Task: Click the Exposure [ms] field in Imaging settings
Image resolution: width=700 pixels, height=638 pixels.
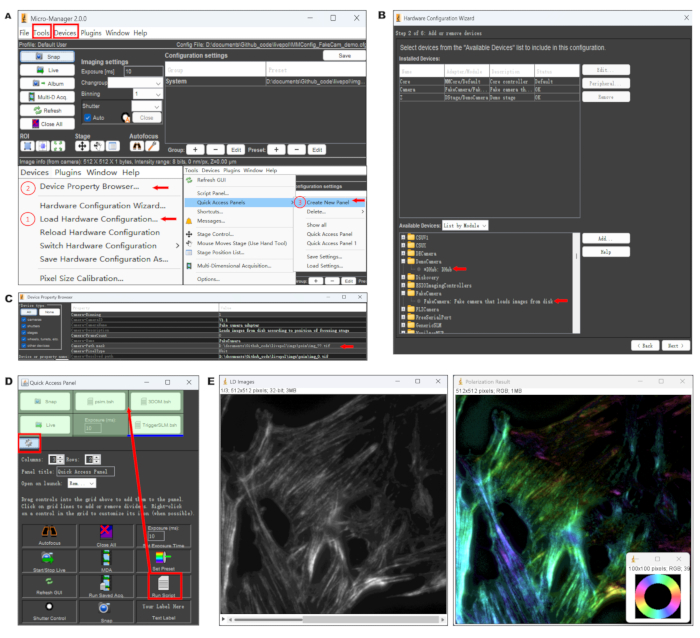Action: pos(143,71)
